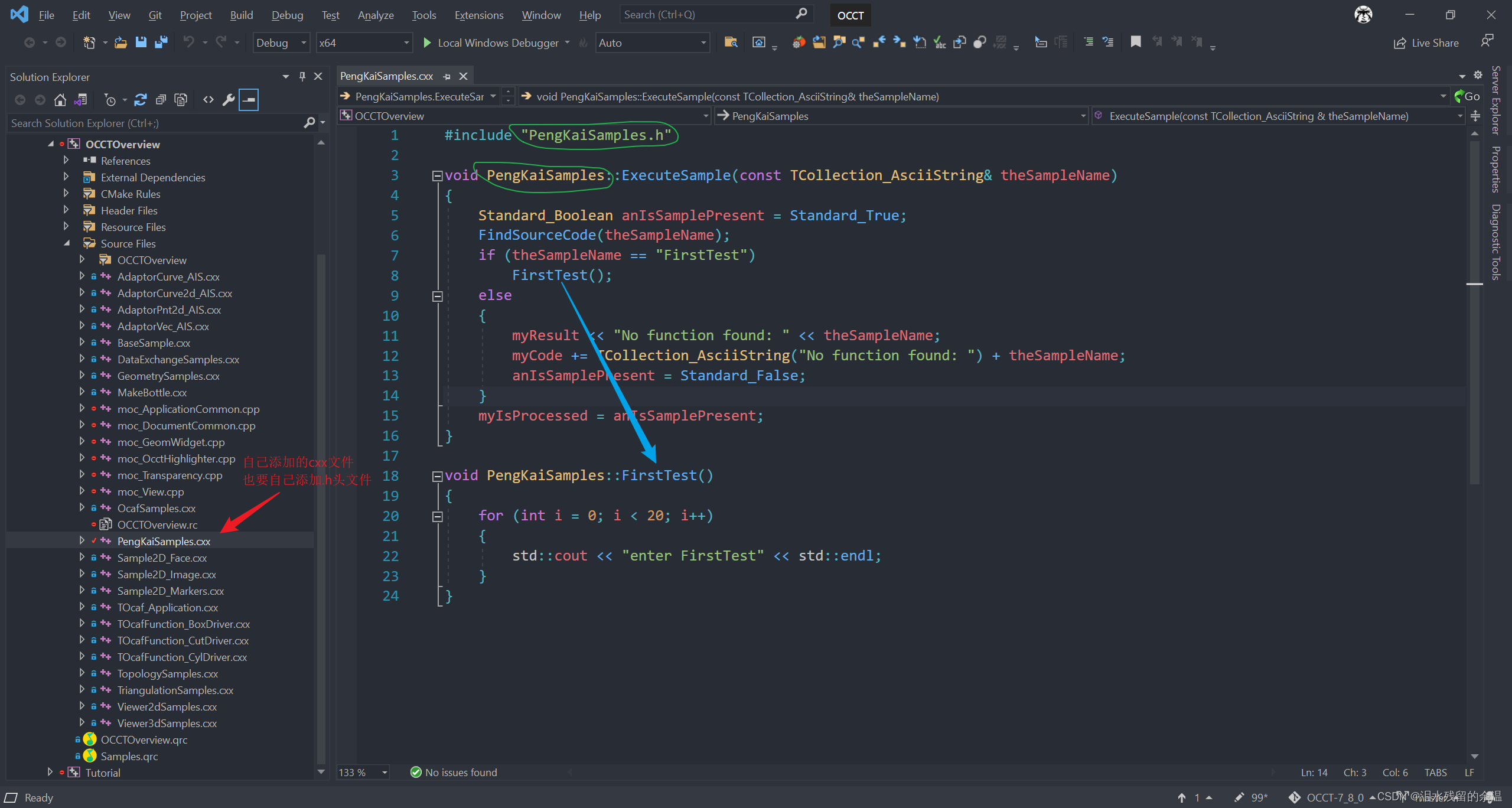Select the PengKaiSamples.cxx editor tab
1512x808 pixels.
tap(386, 76)
